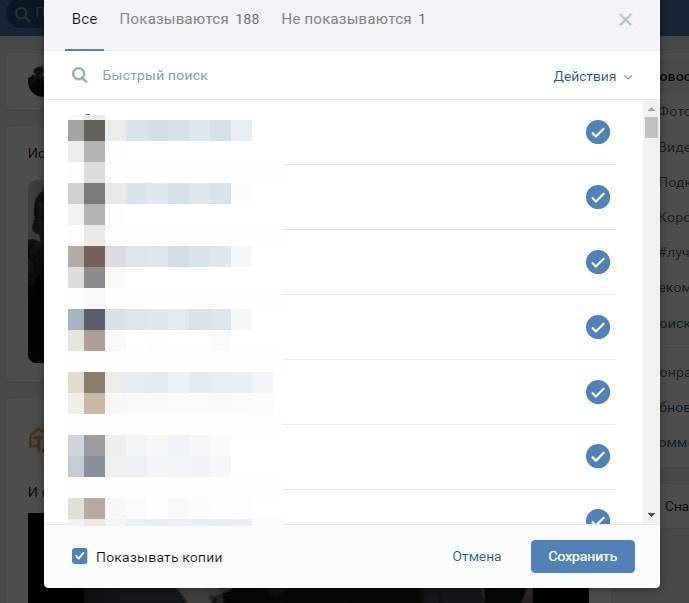Uncheck the first list item's checkmark
The width and height of the screenshot is (689, 603).
[598, 132]
